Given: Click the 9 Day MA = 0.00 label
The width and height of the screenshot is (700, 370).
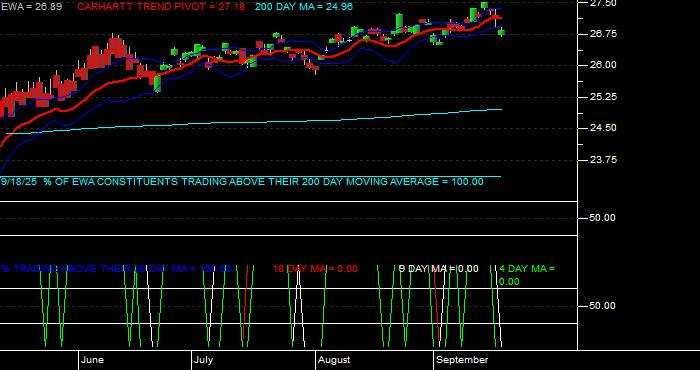Looking at the screenshot, I should [x=438, y=269].
